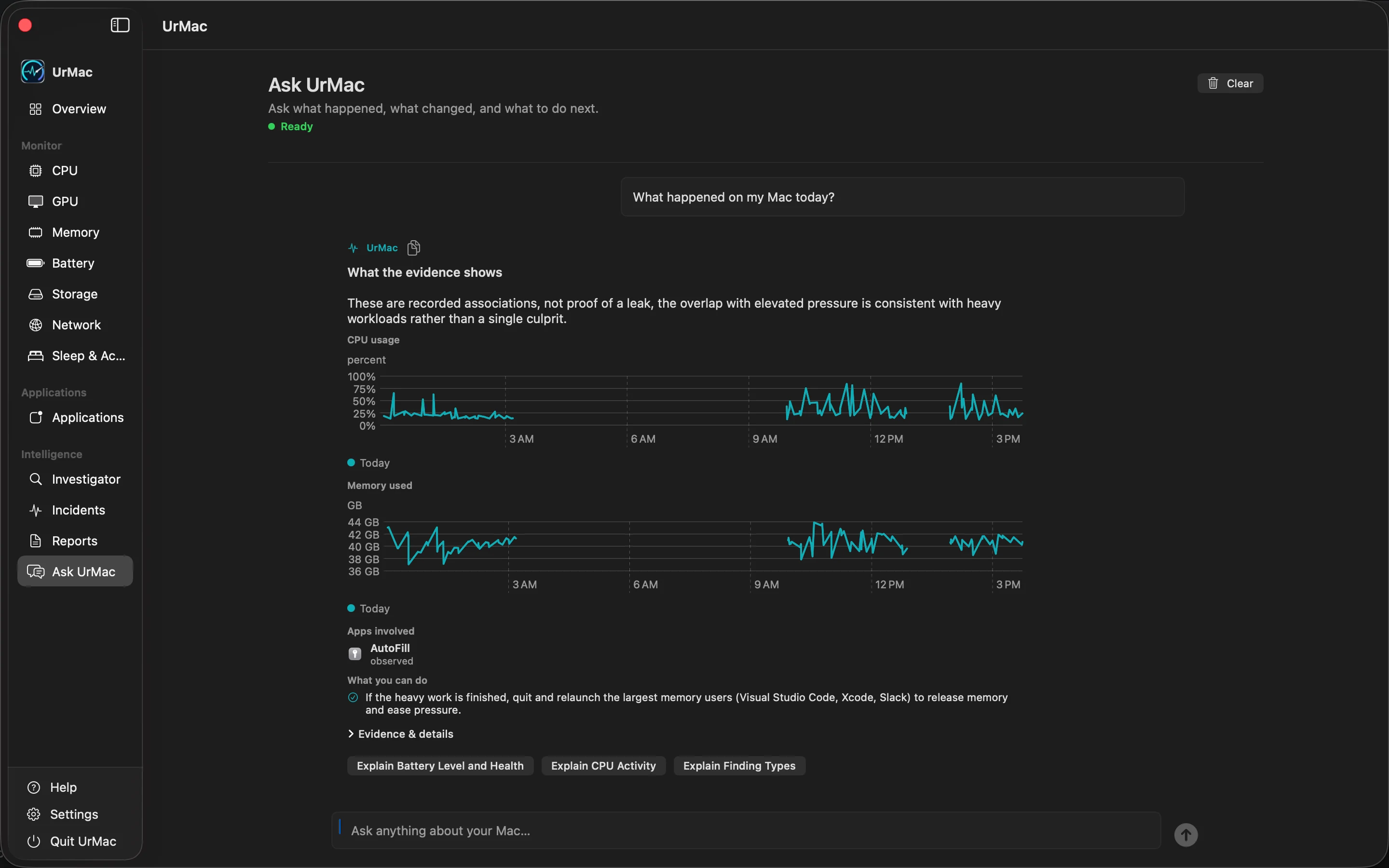Open the Storage drive icon
This screenshot has width=1389, height=868.
pos(36,294)
